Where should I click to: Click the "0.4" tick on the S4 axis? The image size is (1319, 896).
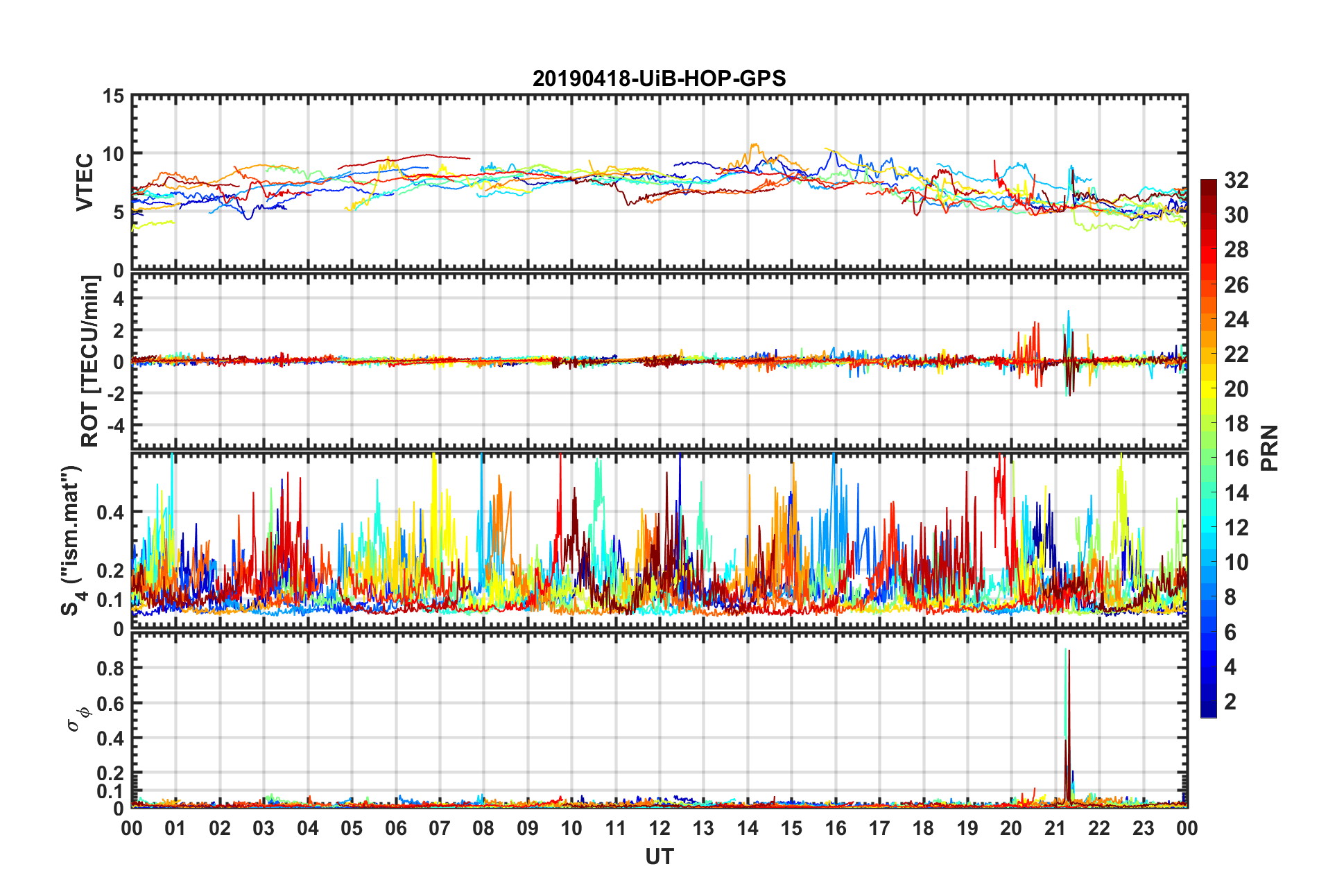[110, 512]
